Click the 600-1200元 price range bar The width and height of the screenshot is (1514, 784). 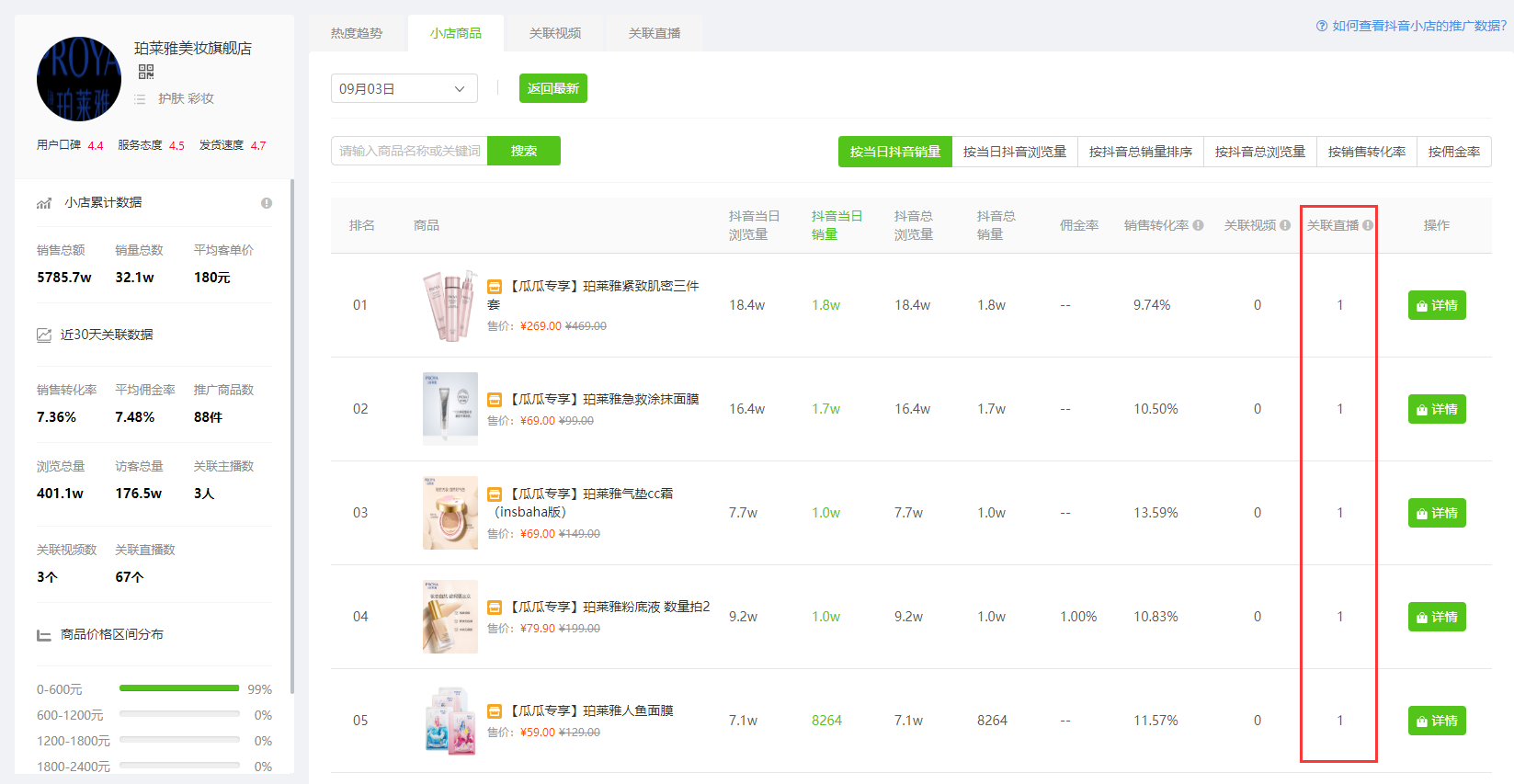tap(179, 714)
